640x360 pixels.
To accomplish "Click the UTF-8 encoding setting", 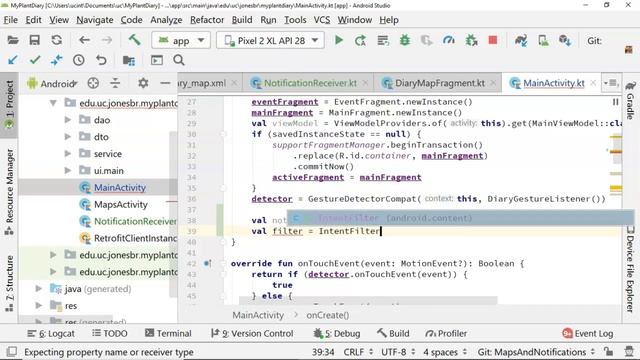I will (398, 352).
